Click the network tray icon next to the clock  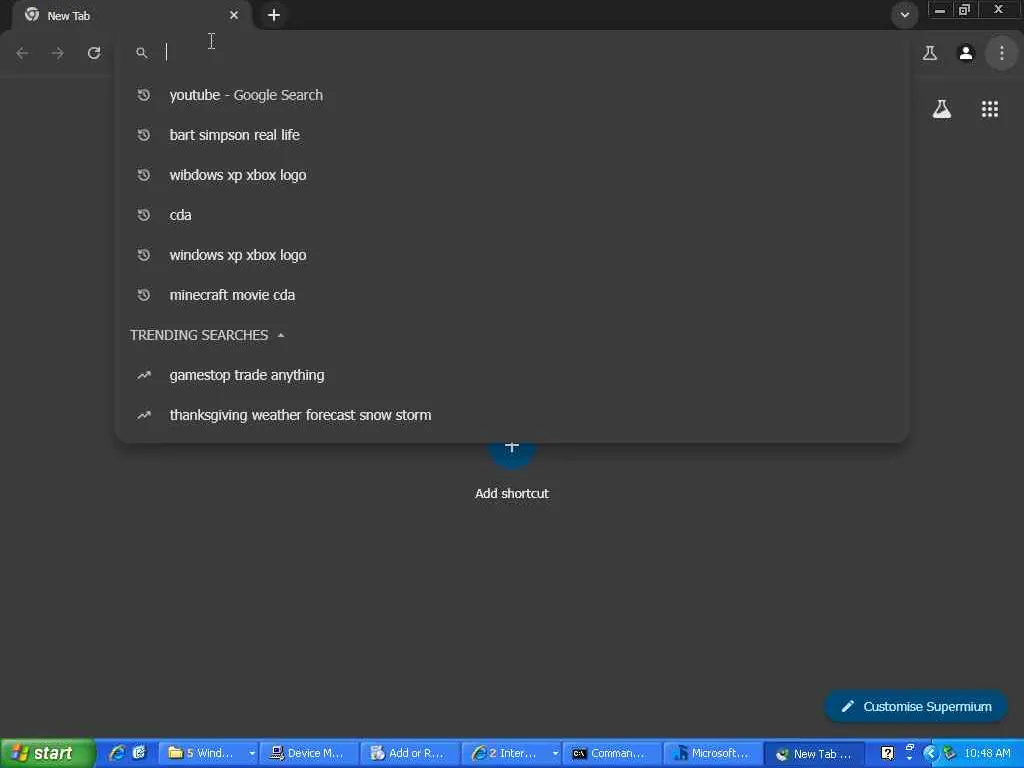coord(950,753)
